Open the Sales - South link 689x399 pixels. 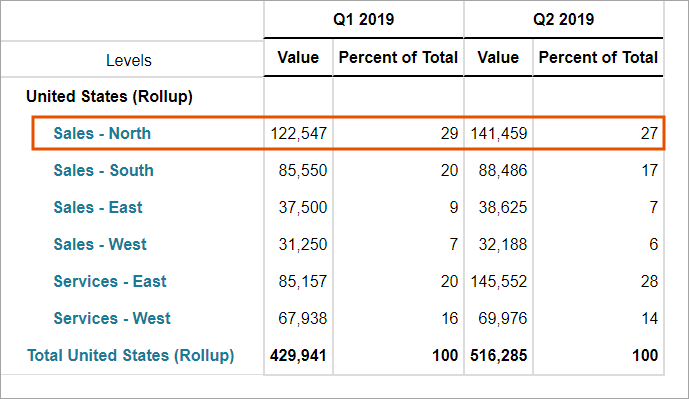click(x=103, y=170)
